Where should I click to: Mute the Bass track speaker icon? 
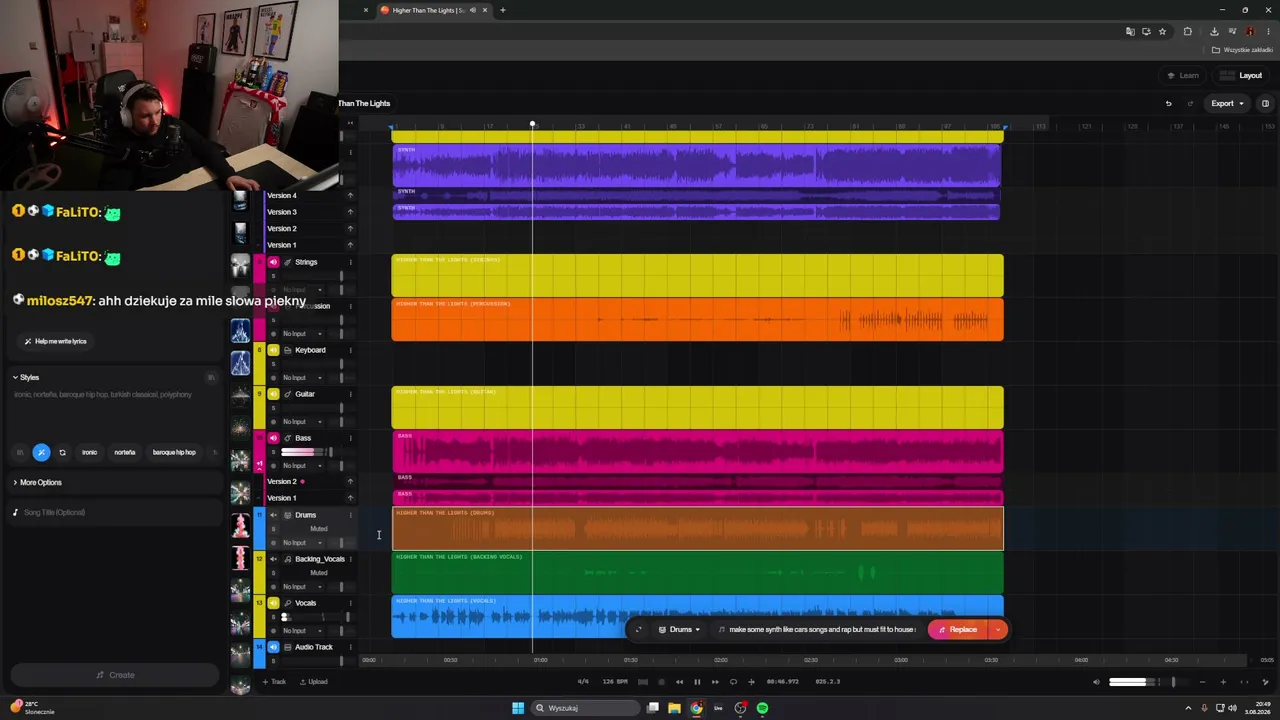[x=273, y=438]
